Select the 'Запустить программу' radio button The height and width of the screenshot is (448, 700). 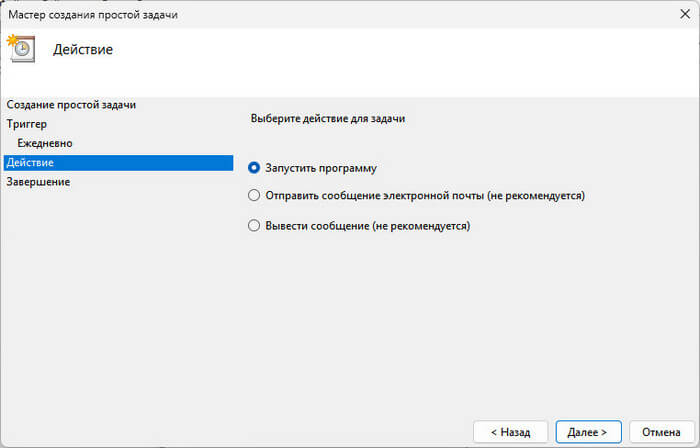[254, 168]
